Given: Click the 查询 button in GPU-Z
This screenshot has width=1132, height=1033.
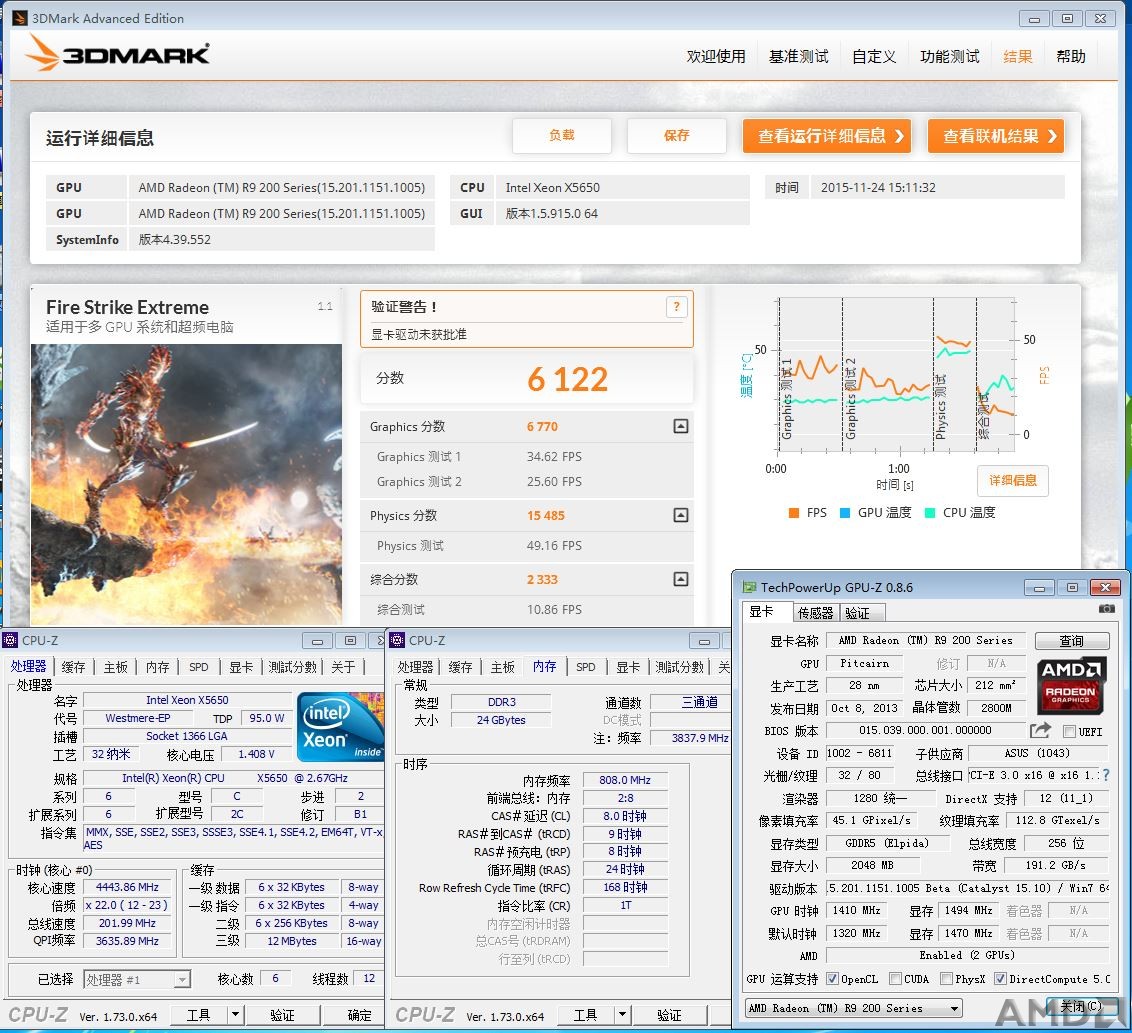Looking at the screenshot, I should (1071, 641).
